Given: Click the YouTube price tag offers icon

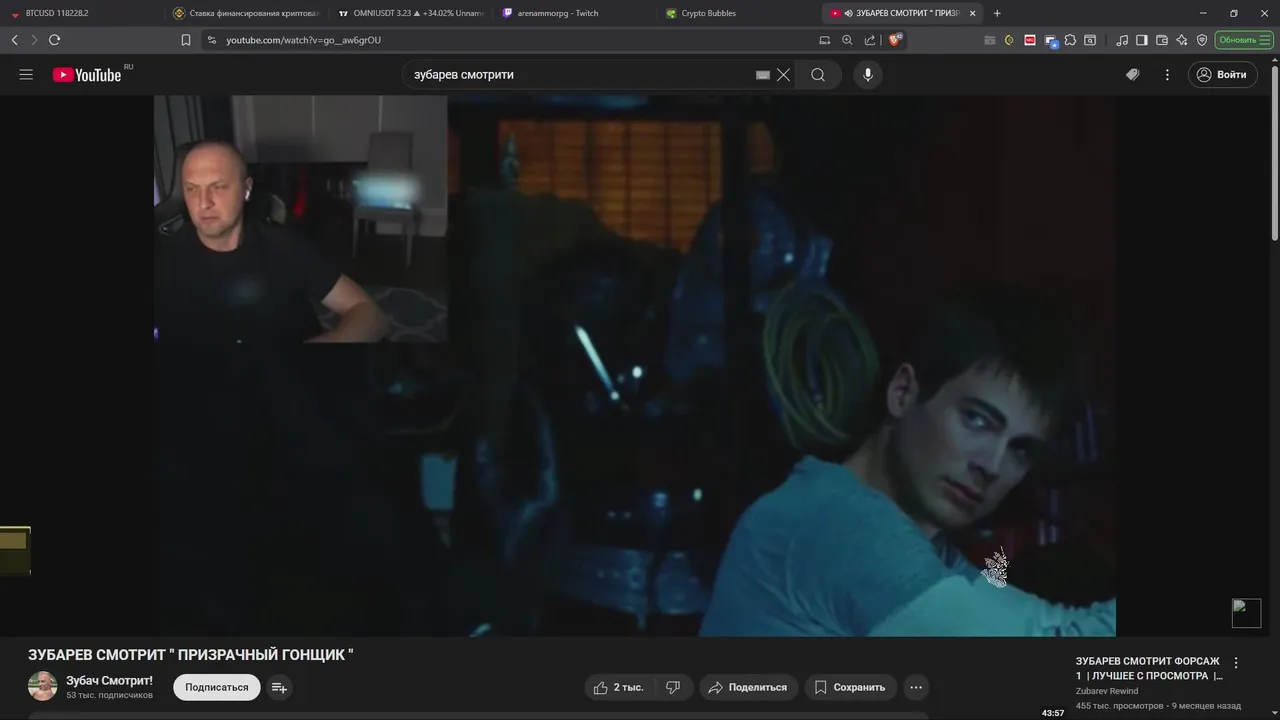Looking at the screenshot, I should (x=1132, y=75).
